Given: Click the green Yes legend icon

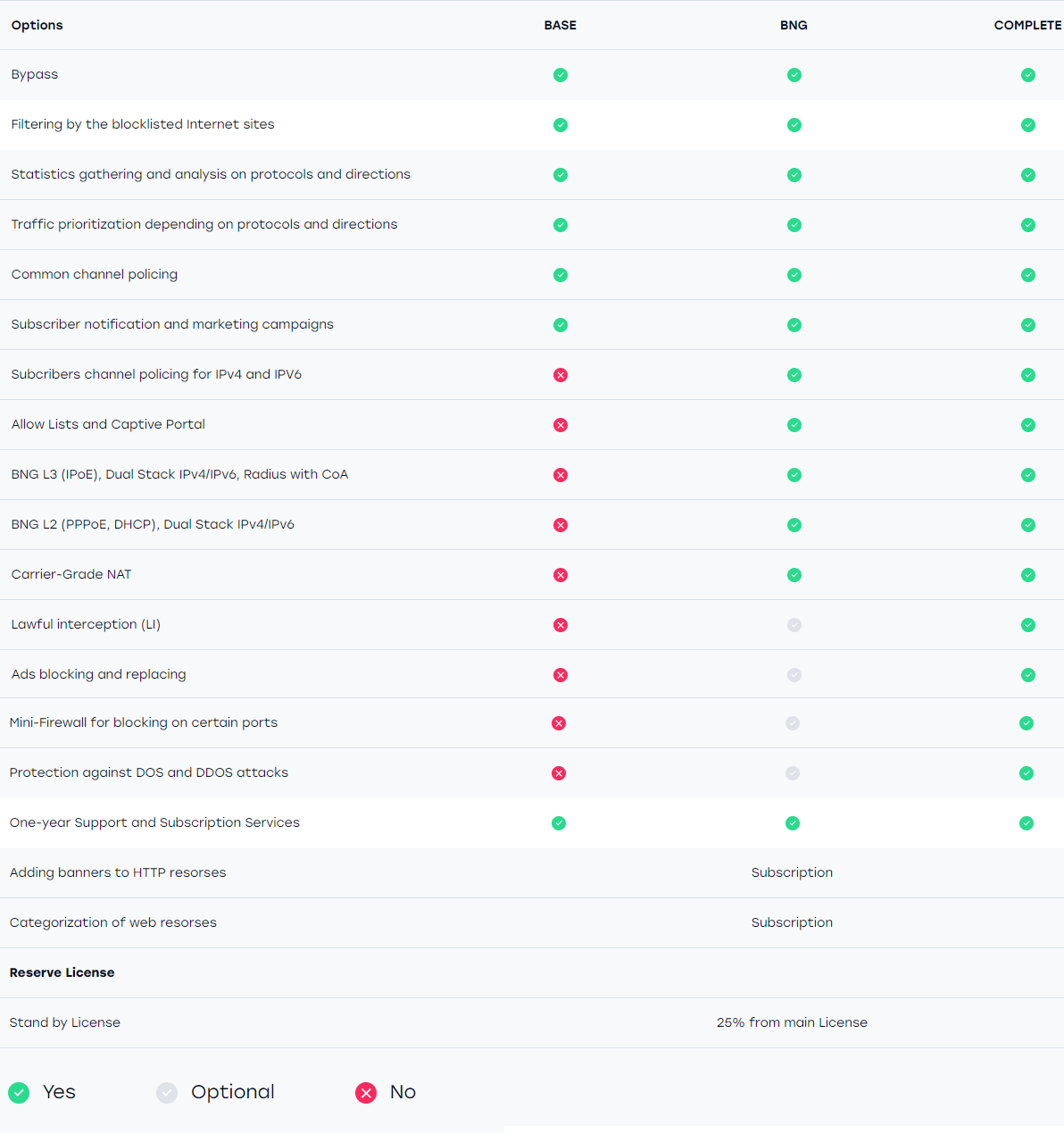Looking at the screenshot, I should 19,1093.
